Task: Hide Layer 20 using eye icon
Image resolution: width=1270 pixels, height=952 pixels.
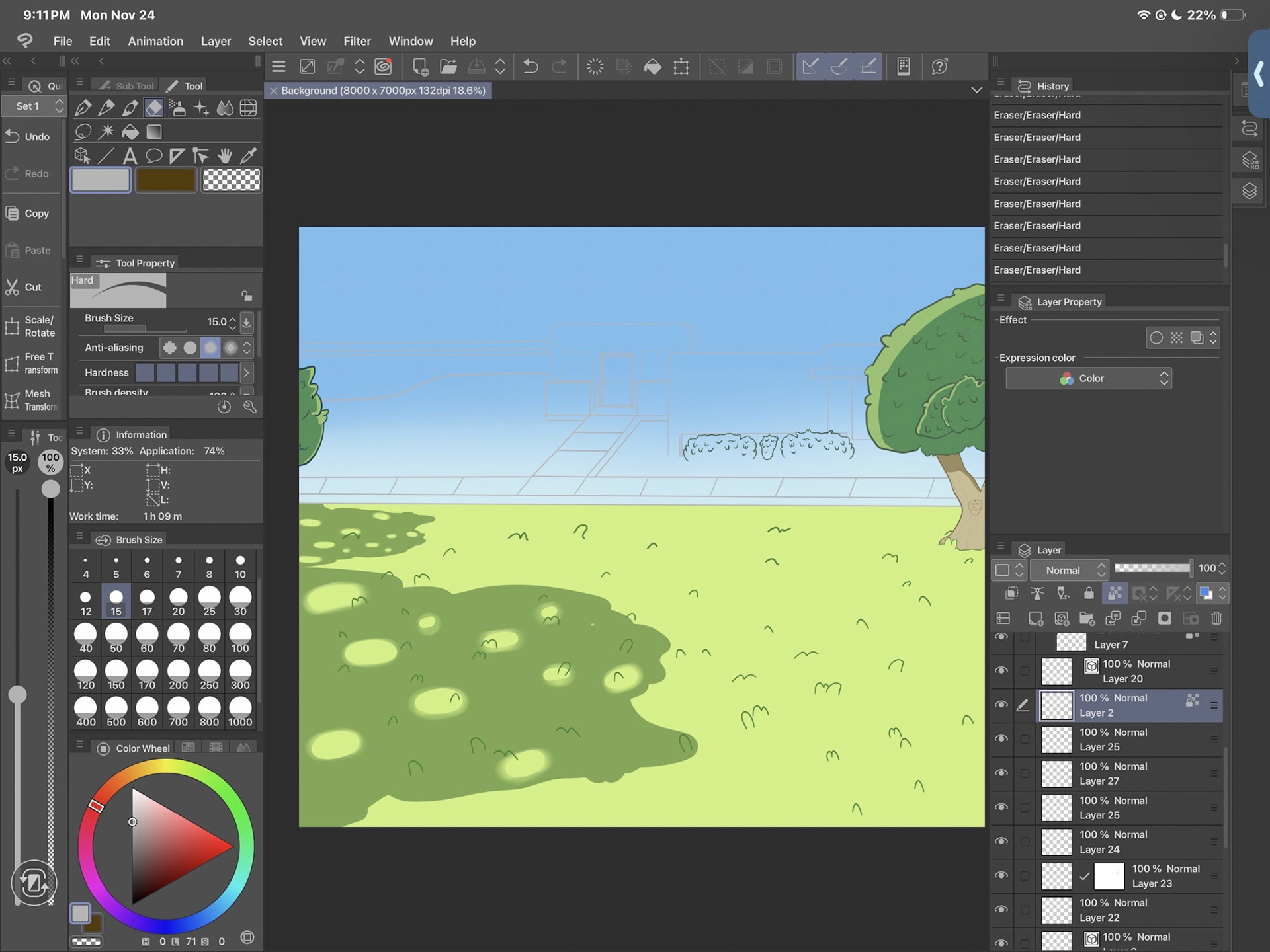Action: (1001, 671)
